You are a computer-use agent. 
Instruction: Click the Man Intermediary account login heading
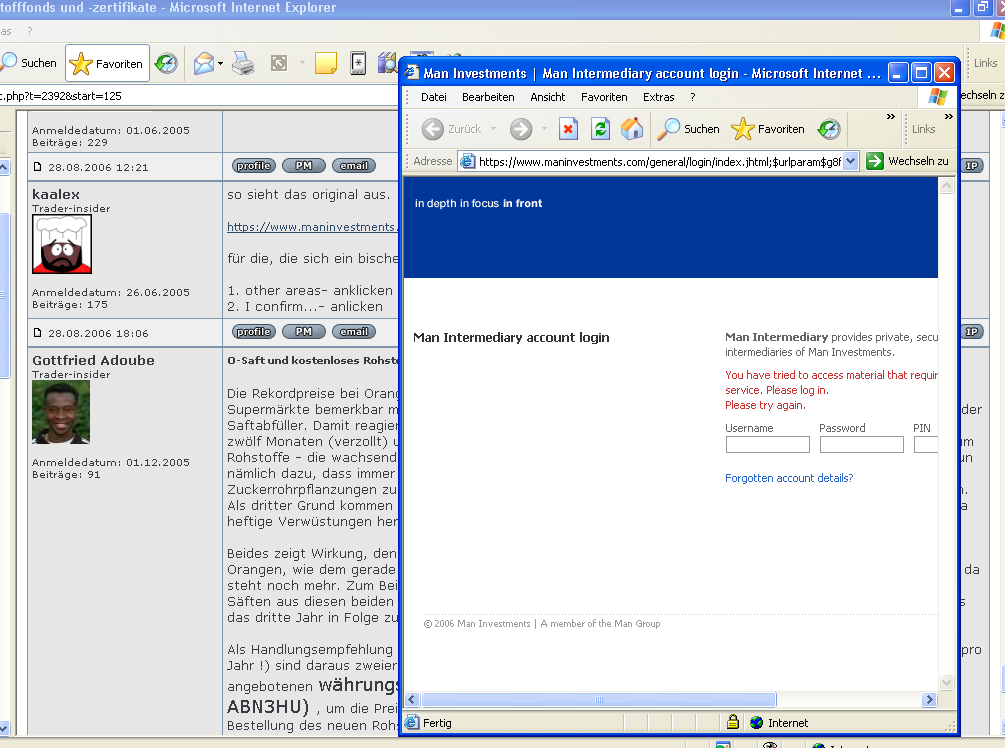click(511, 338)
